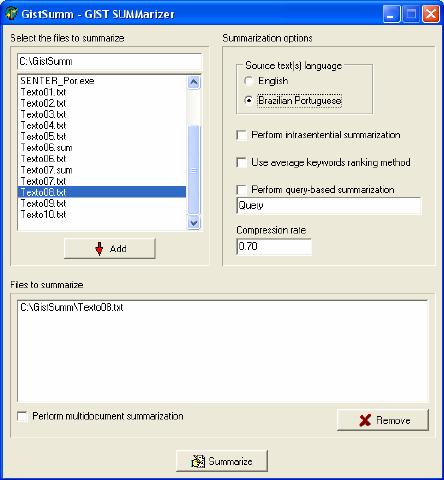Click the red X Remove icon
Screen dimensions: 444x480
click(365, 420)
